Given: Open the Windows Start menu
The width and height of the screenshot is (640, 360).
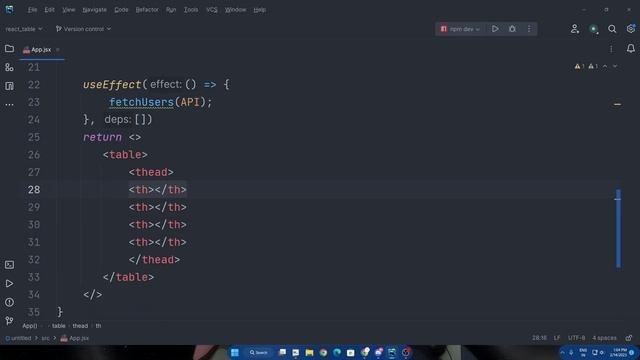Looking at the screenshot, I should pos(235,352).
